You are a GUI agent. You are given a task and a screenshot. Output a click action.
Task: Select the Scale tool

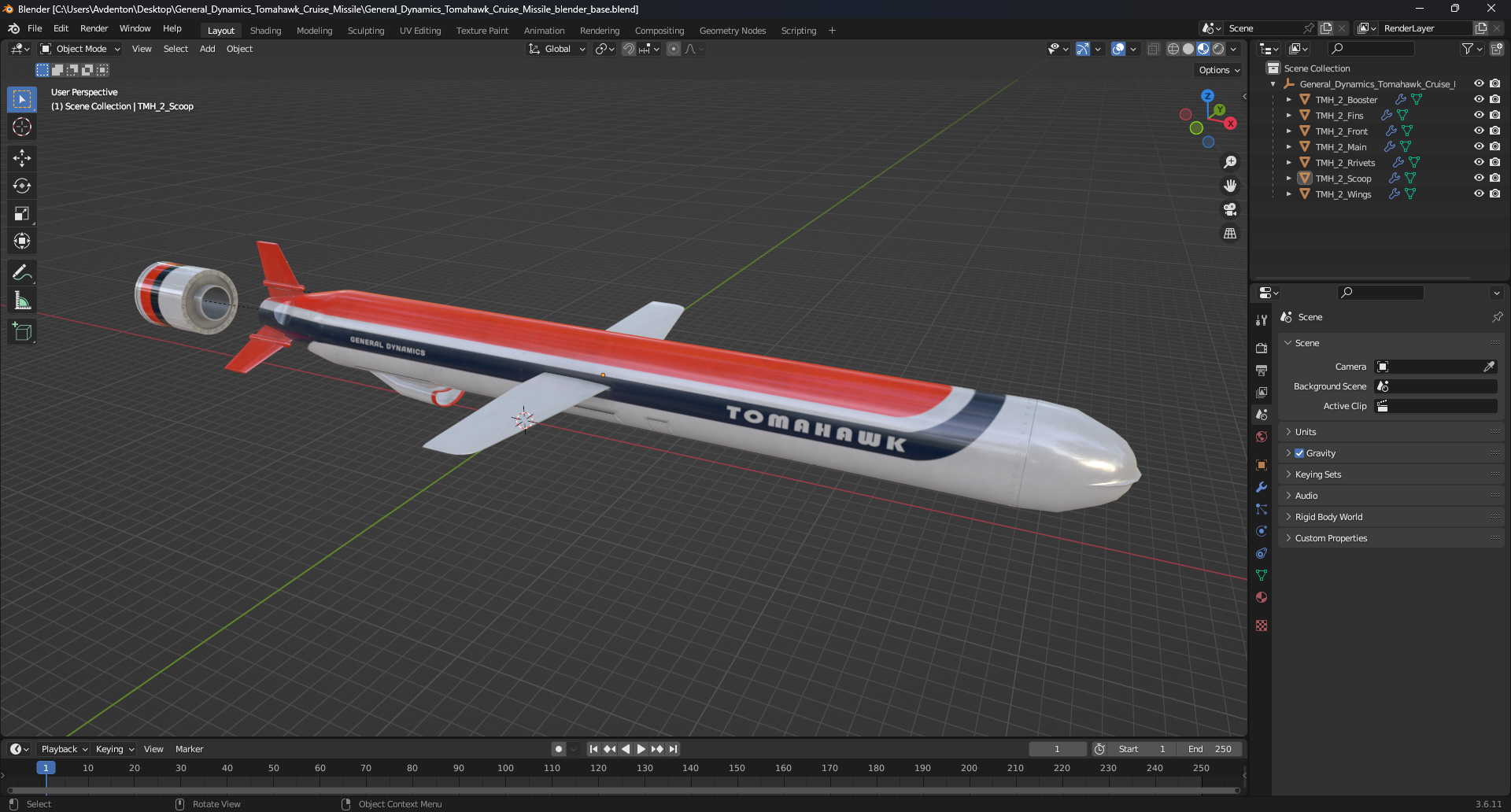coord(22,213)
